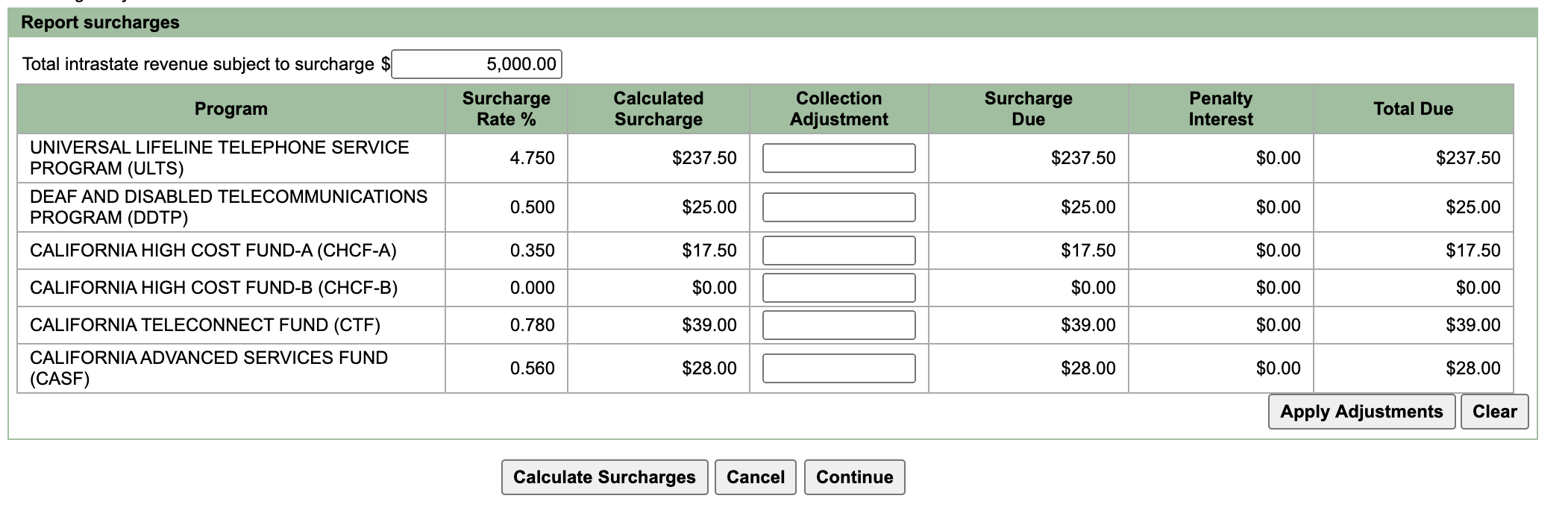Image resolution: width=1568 pixels, height=519 pixels.
Task: Click the Report surcharges section heading
Action: 100,22
